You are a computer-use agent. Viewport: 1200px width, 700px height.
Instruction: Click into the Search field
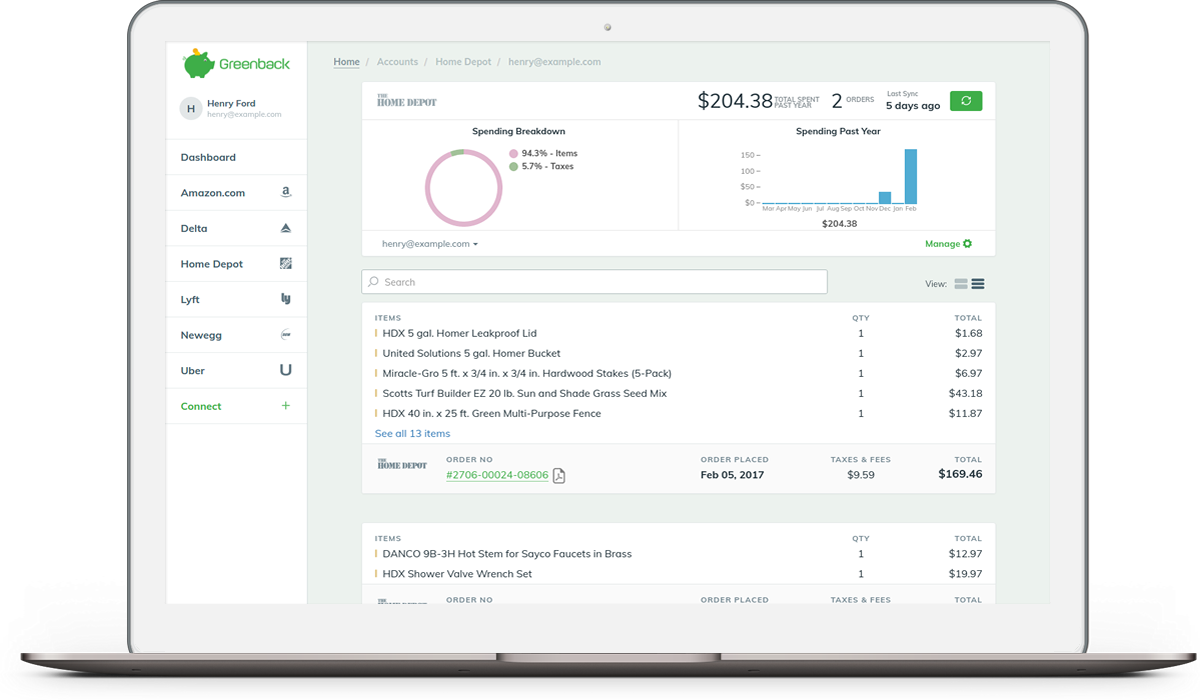[x=594, y=282]
